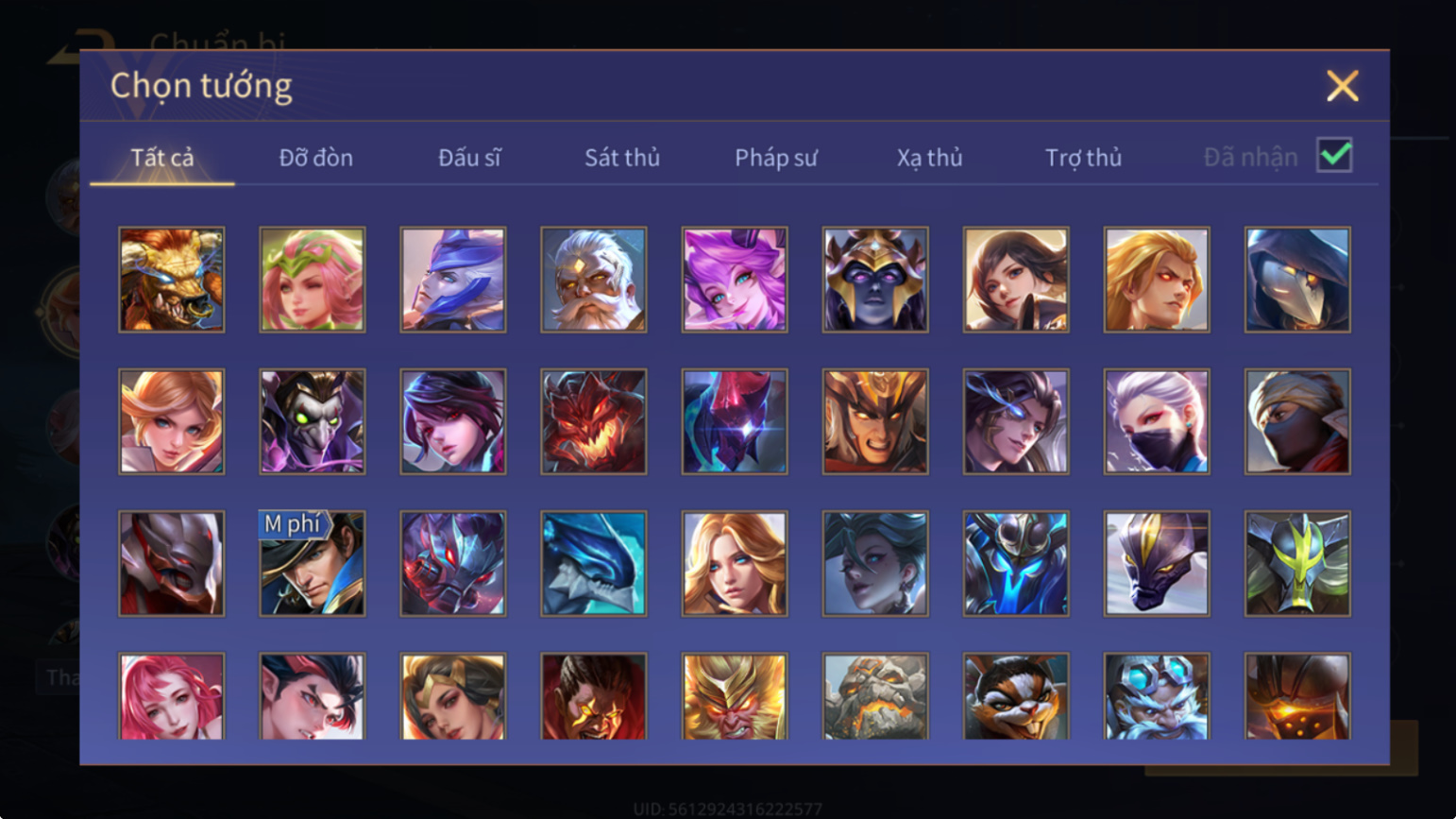Open the 'Sát thủ' tab
1456x819 pixels.
click(622, 158)
